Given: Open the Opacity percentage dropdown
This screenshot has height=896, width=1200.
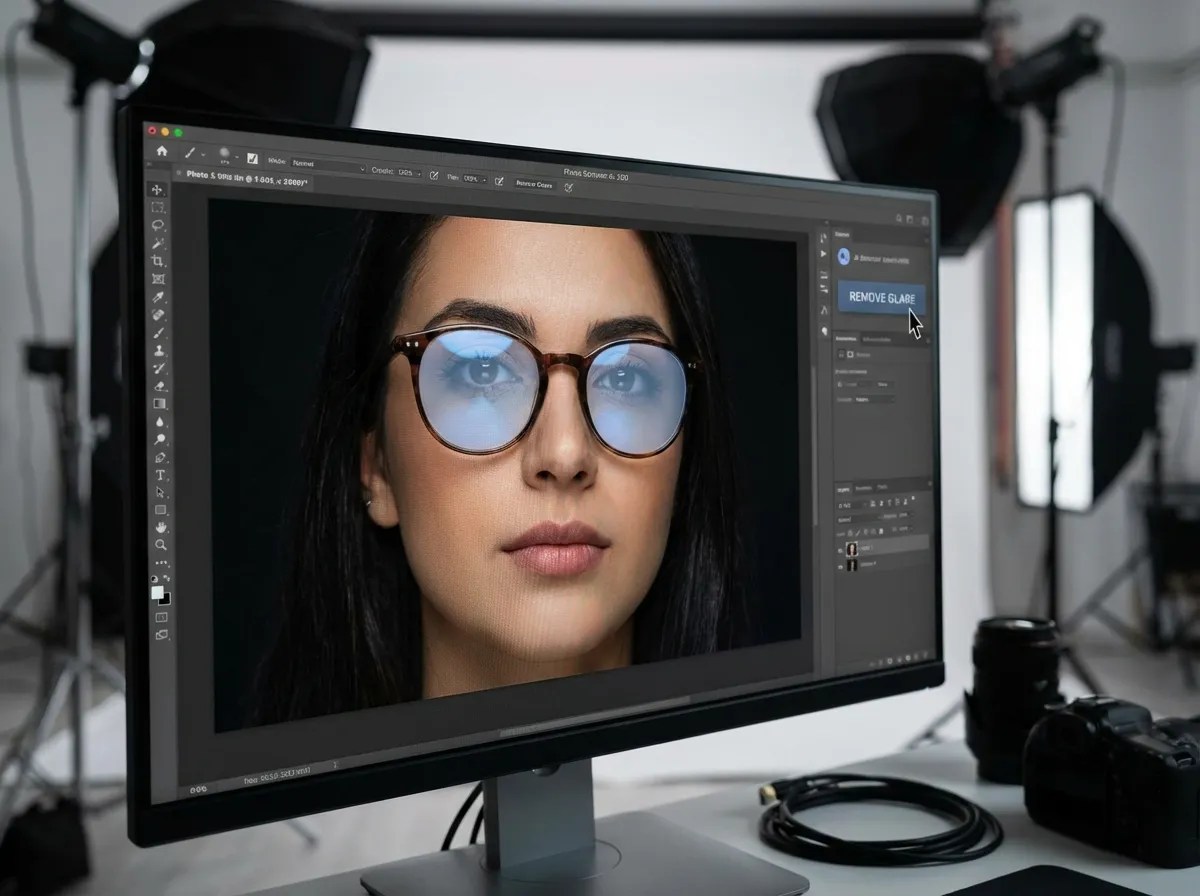Looking at the screenshot, I should click(x=409, y=172).
